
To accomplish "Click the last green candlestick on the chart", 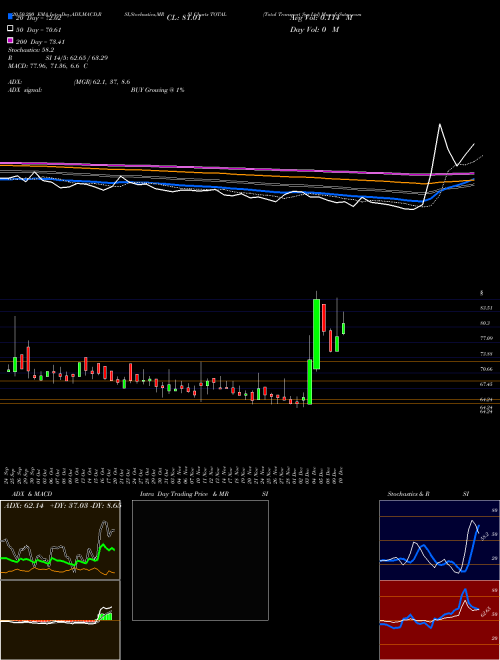I will pyautogui.click(x=343, y=328).
